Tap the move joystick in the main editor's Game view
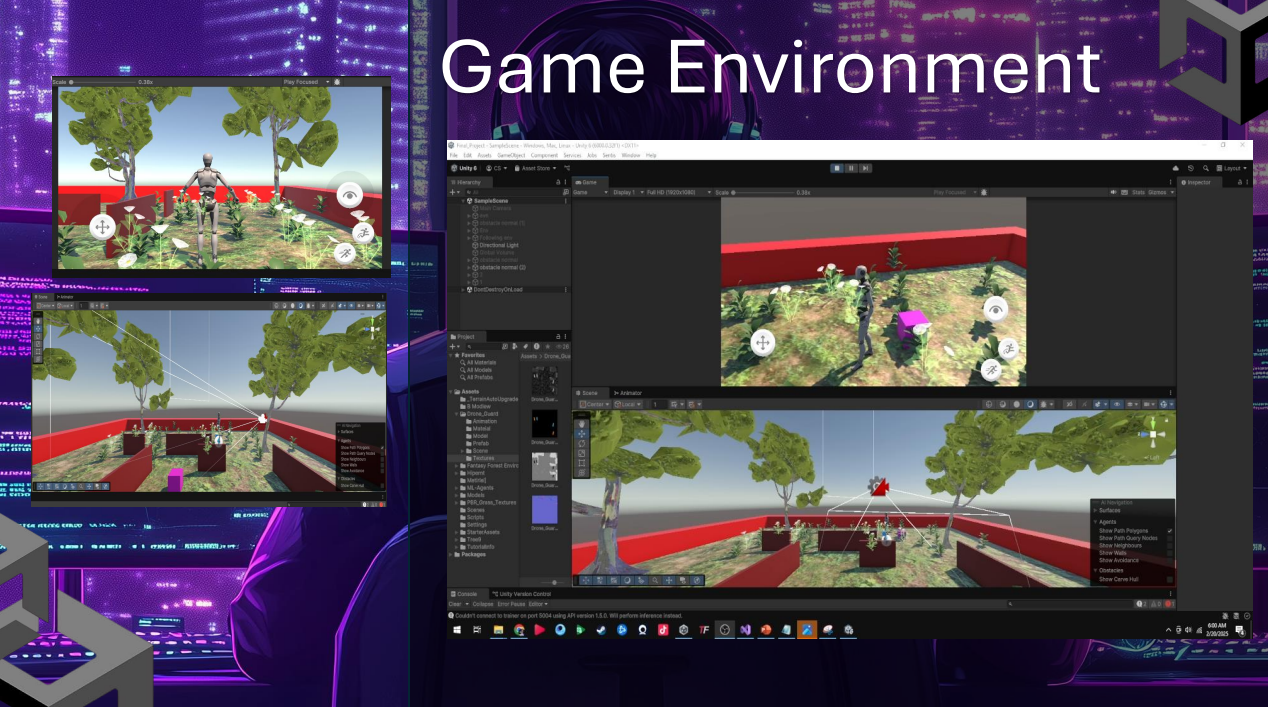The width and height of the screenshot is (1268, 707). point(762,343)
